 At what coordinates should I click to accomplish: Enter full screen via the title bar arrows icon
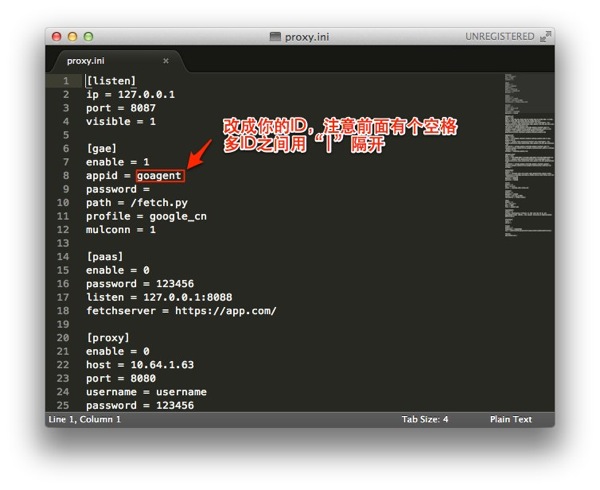point(545,36)
